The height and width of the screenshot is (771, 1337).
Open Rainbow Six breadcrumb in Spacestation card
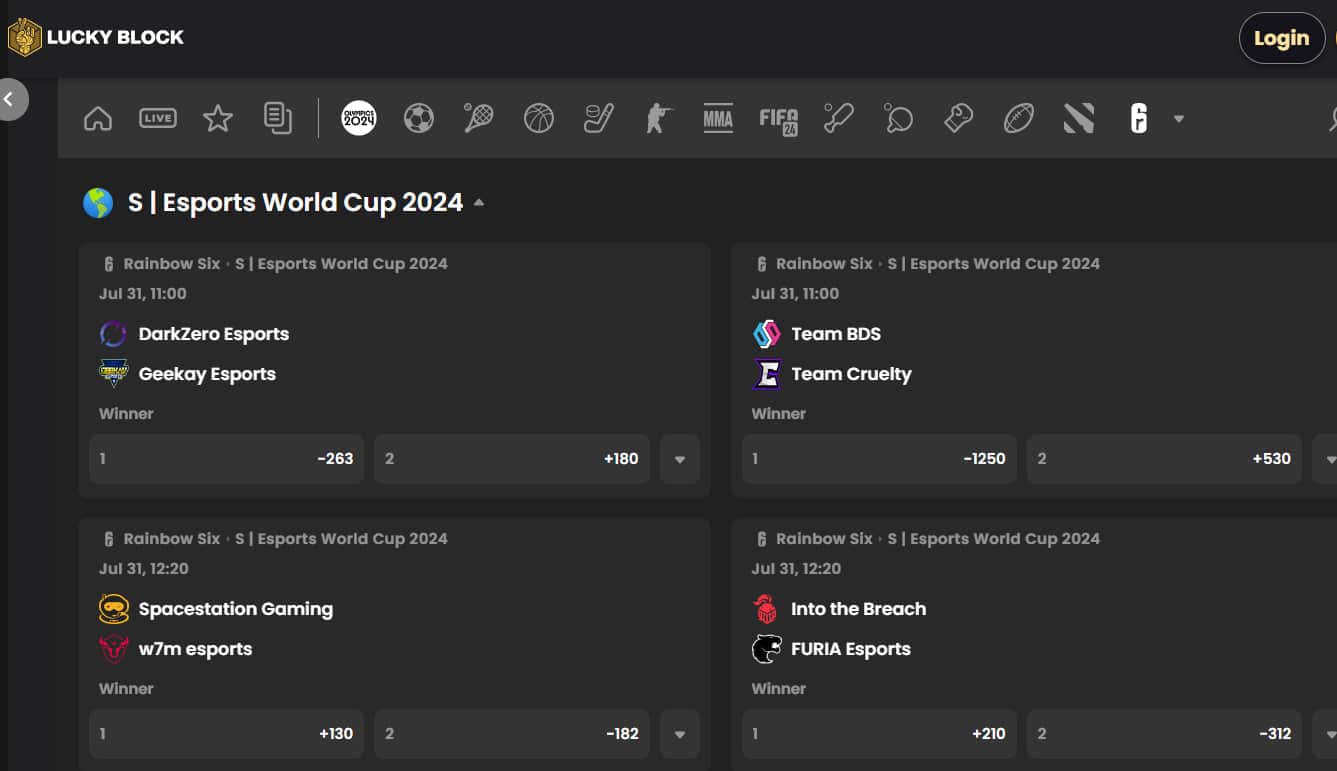pyautogui.click(x=172, y=539)
